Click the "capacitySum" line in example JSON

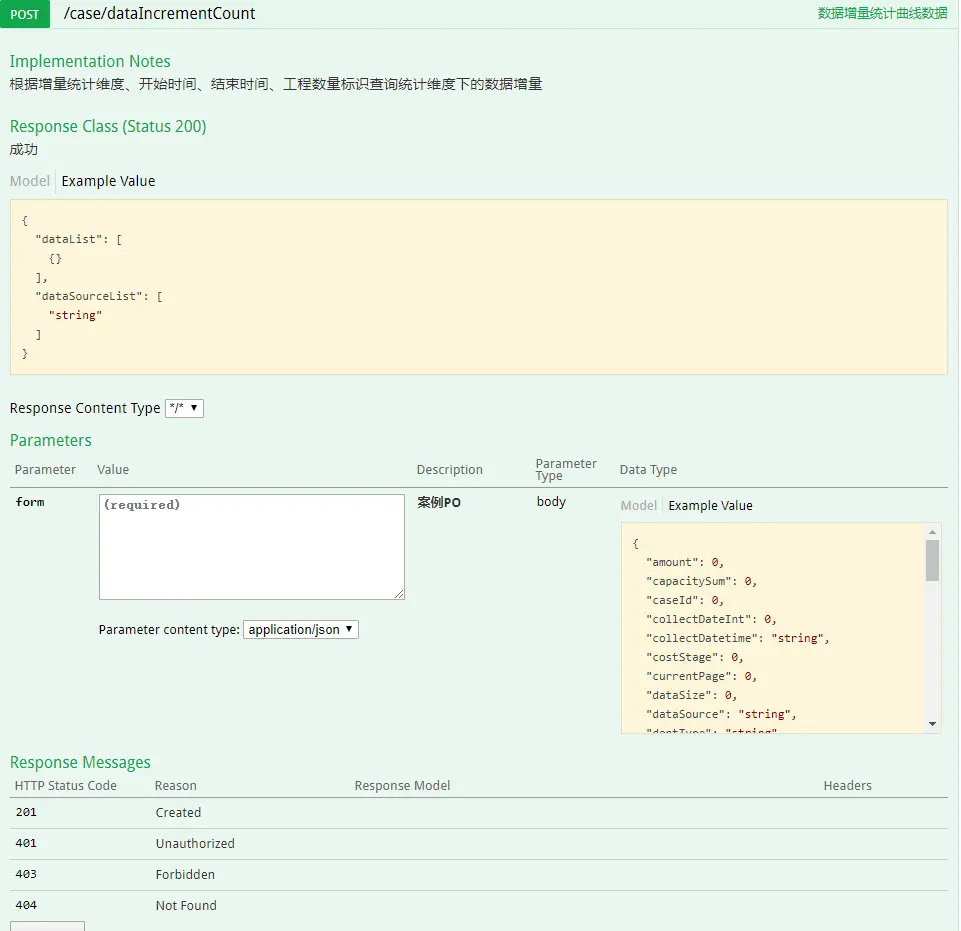tap(702, 581)
